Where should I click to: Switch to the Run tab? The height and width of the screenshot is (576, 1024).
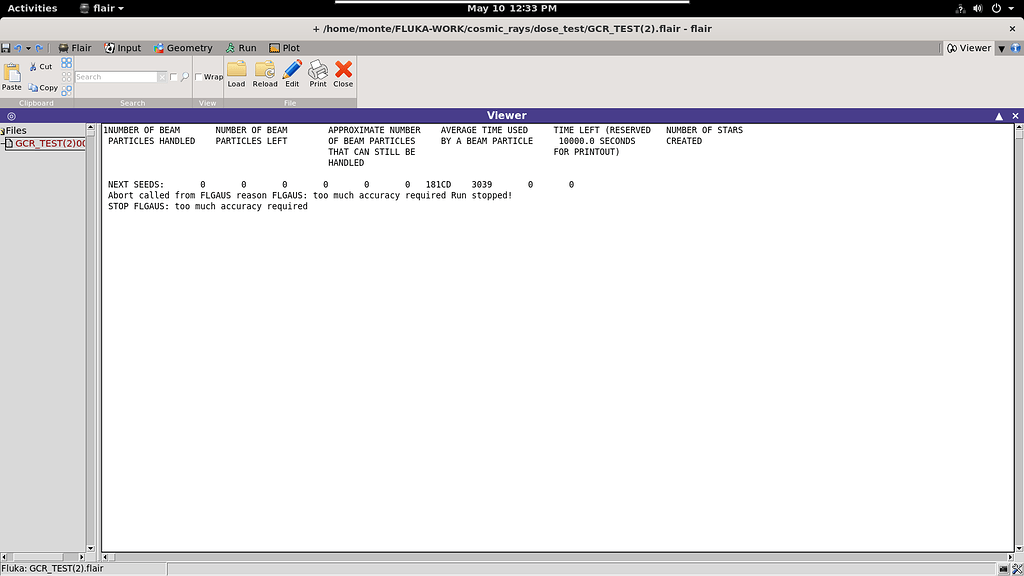point(240,48)
